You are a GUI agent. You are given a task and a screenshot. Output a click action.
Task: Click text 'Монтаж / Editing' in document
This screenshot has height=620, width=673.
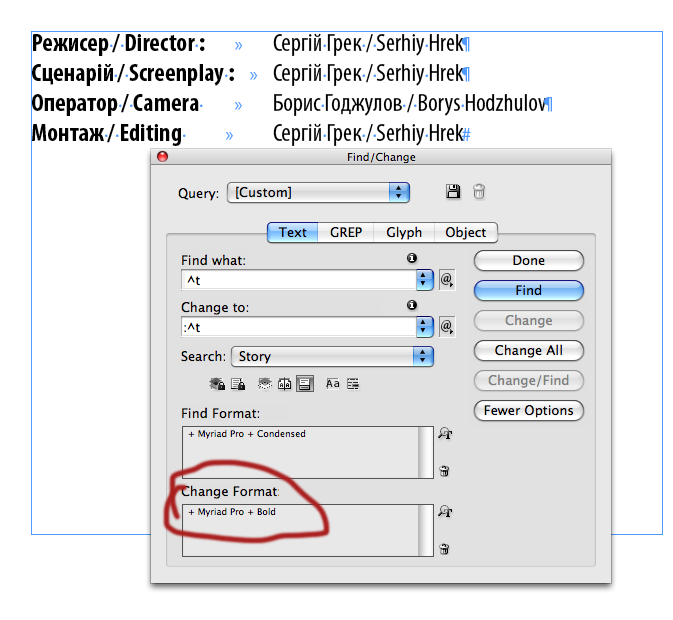(x=107, y=133)
